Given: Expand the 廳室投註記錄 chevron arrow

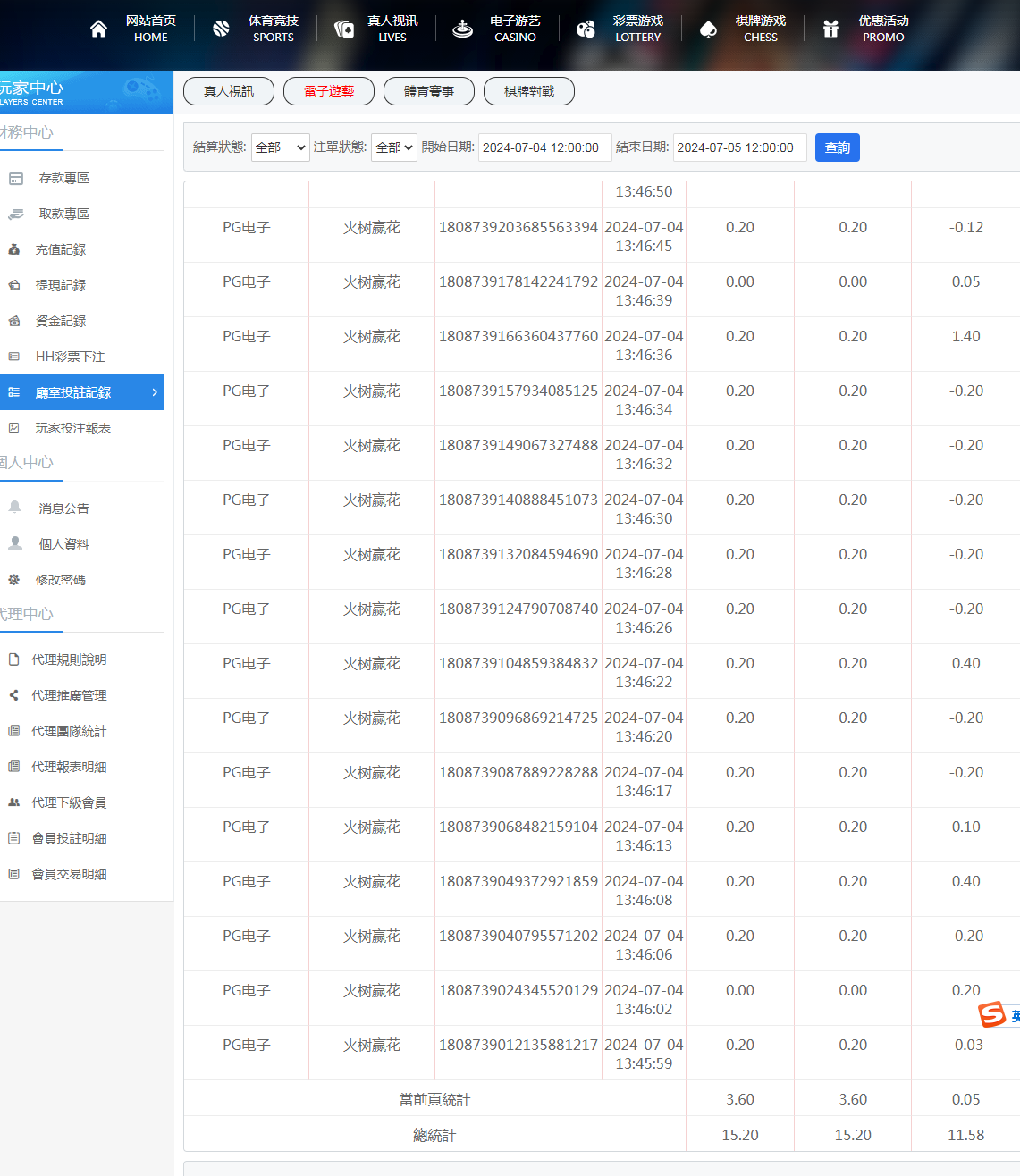Looking at the screenshot, I should coord(155,392).
